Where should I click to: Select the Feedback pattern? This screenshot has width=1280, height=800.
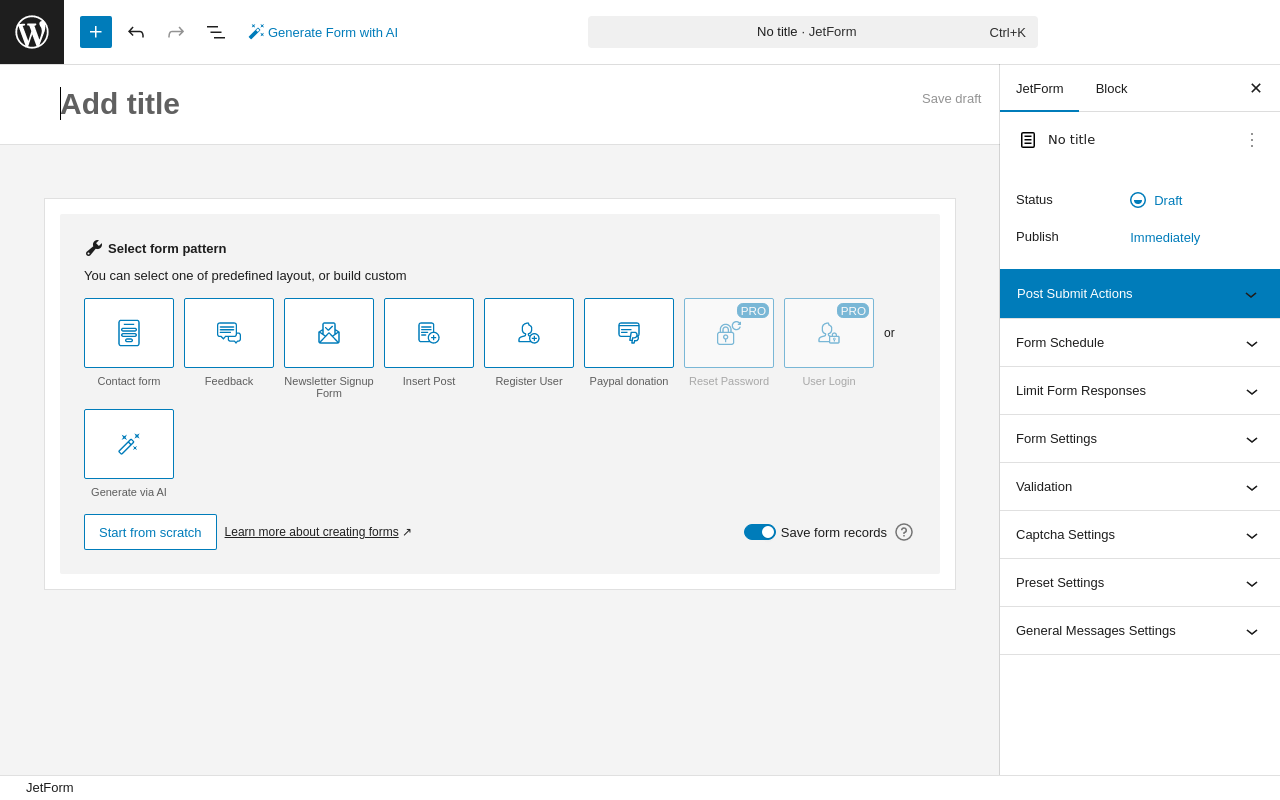tap(229, 333)
